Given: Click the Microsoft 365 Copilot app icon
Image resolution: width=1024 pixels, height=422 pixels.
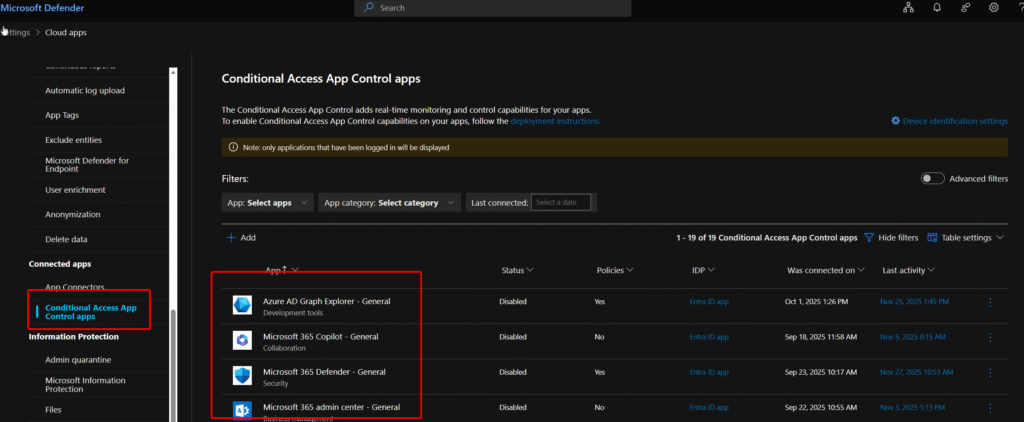Looking at the screenshot, I should point(243,341).
